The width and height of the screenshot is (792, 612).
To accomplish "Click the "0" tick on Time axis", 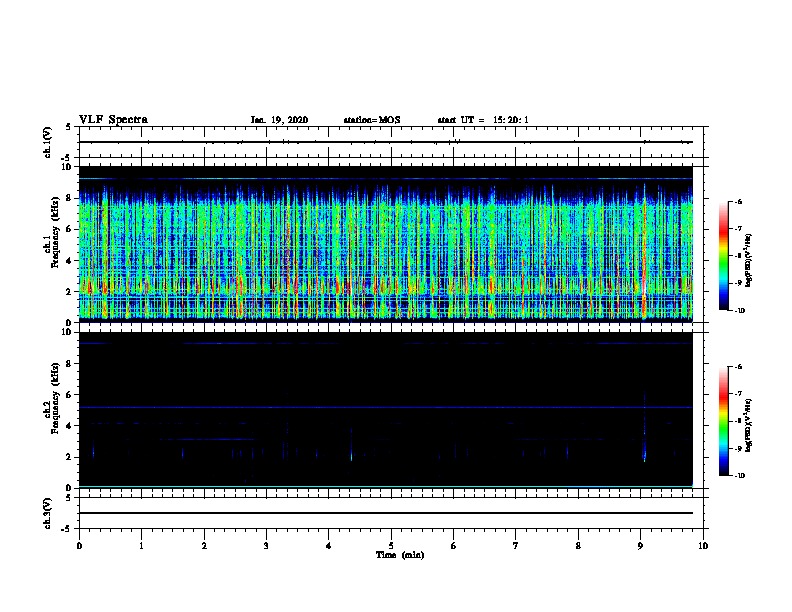I will click(x=79, y=546).
